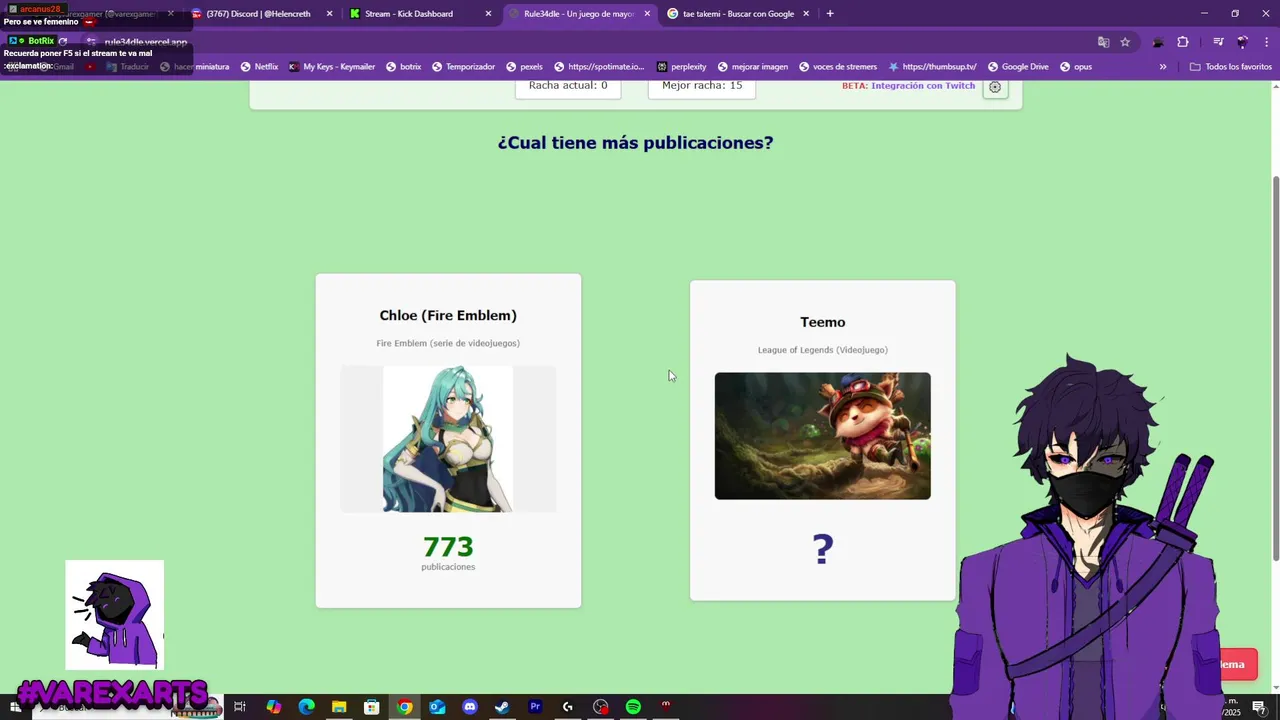Open the spotimate.io bookmark

click(x=599, y=67)
